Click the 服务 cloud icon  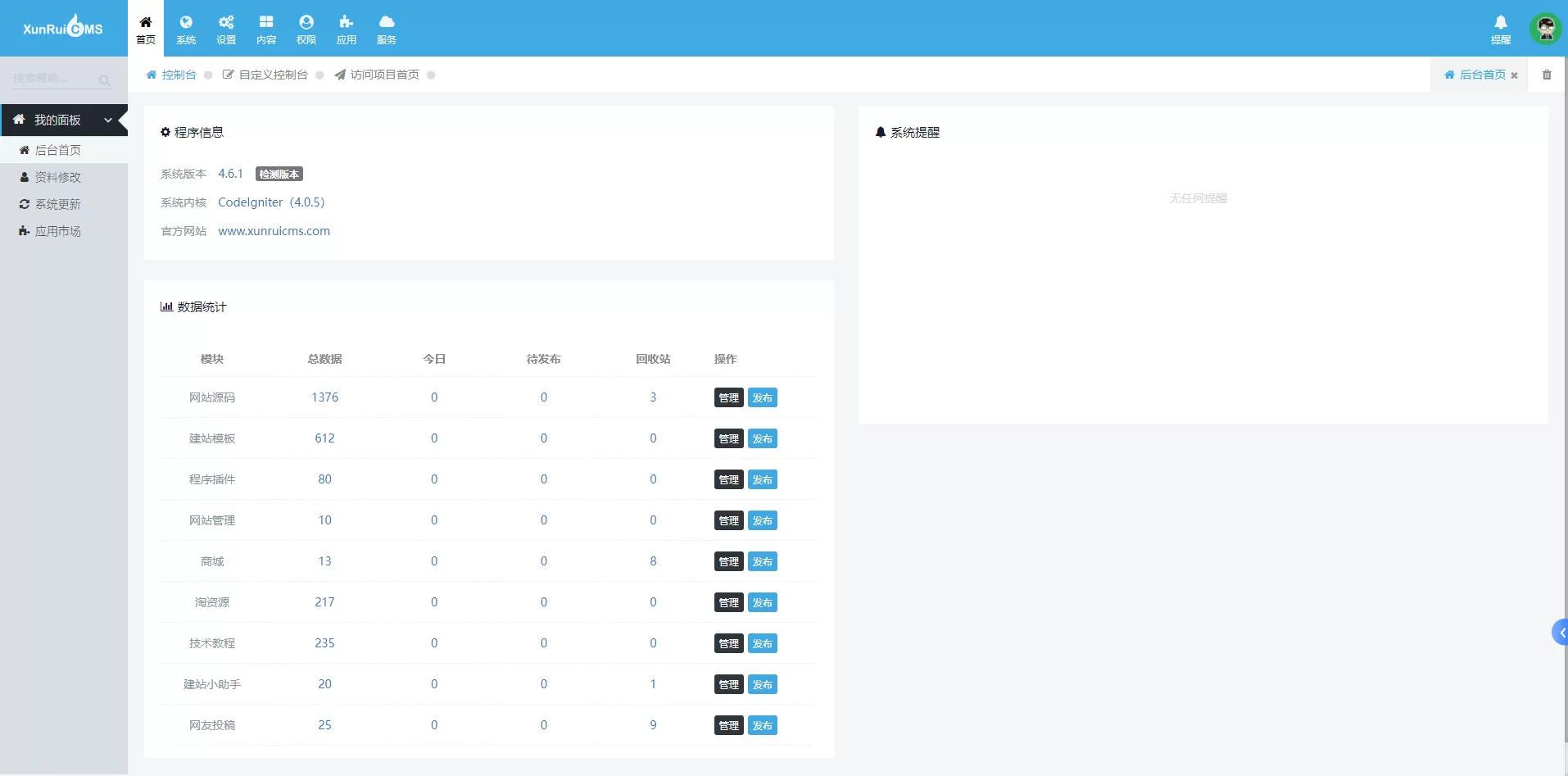click(387, 29)
